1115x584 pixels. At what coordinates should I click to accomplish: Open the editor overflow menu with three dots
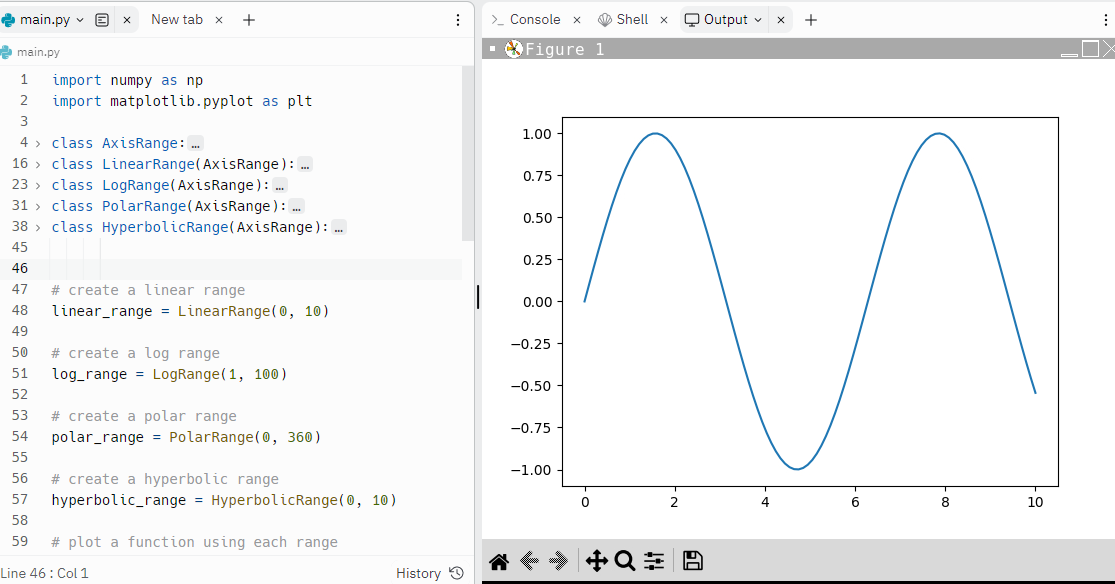pyautogui.click(x=458, y=19)
